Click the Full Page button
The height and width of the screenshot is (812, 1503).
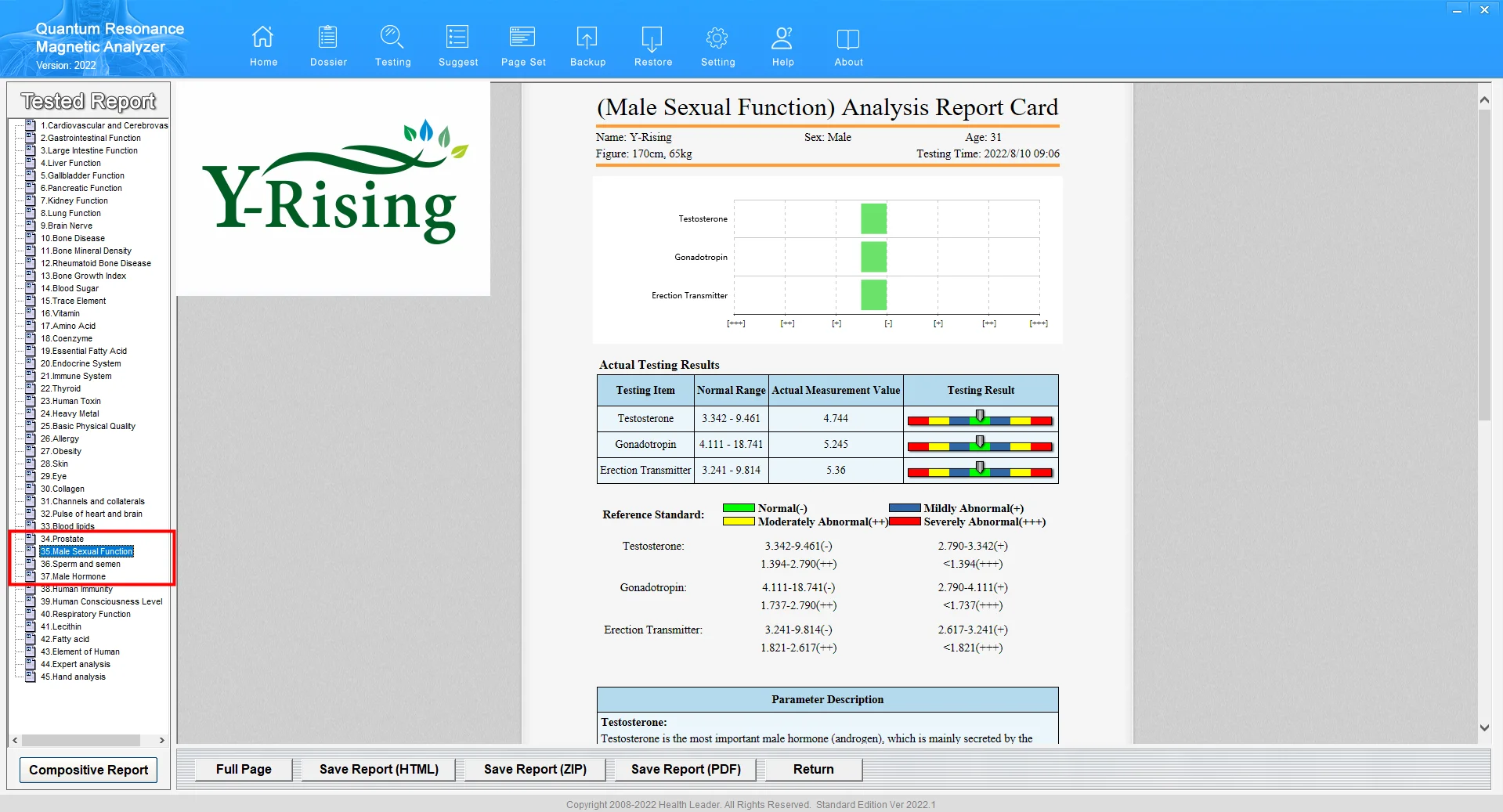(244, 769)
